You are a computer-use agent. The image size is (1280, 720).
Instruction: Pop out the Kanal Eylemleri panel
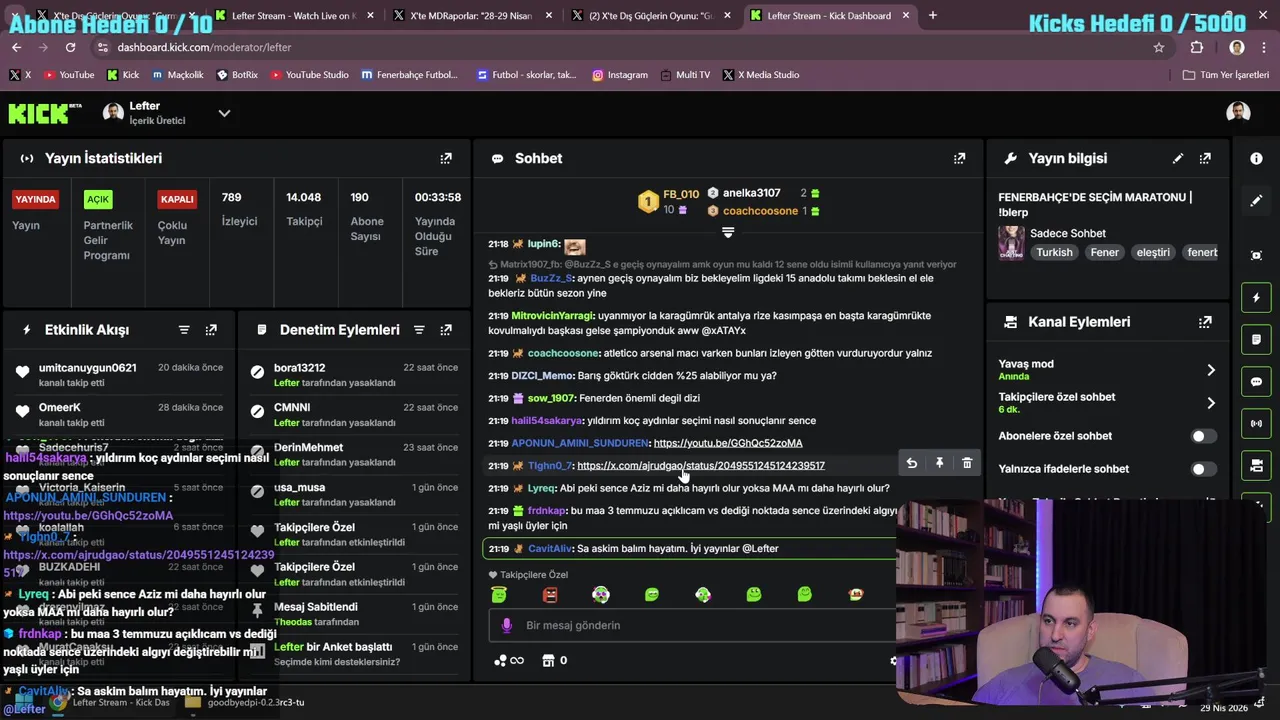(x=1205, y=322)
